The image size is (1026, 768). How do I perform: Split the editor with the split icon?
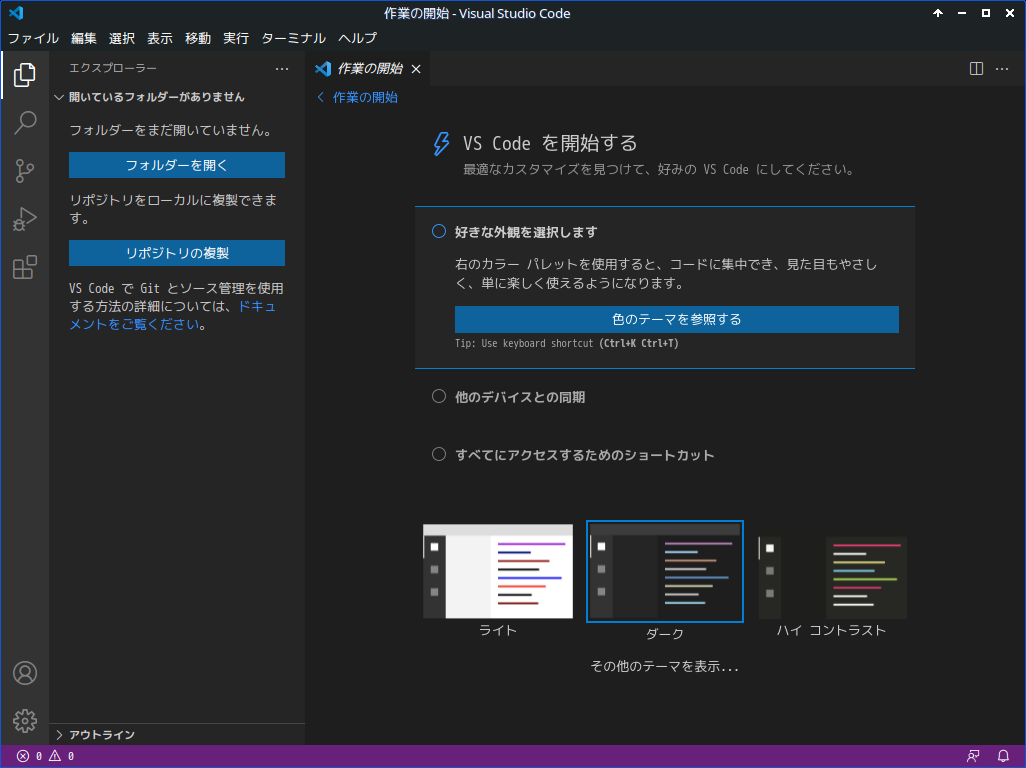tap(976, 69)
